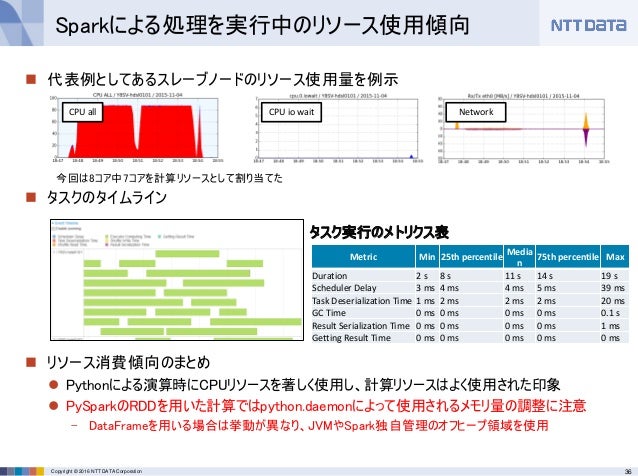Click the blue blip in iowait graph
The width and height of the screenshot is (638, 476).
411,156
